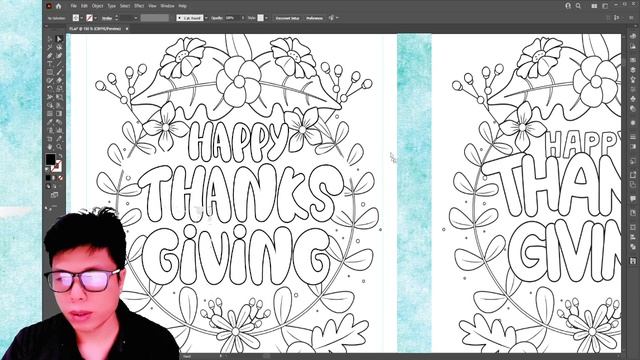The image size is (640, 360).
Task: Select the Pen tool
Action: [x=50, y=56]
